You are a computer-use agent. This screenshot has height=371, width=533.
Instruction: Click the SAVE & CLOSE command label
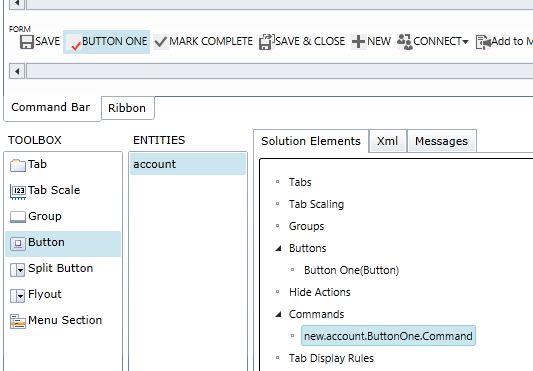tap(310, 41)
